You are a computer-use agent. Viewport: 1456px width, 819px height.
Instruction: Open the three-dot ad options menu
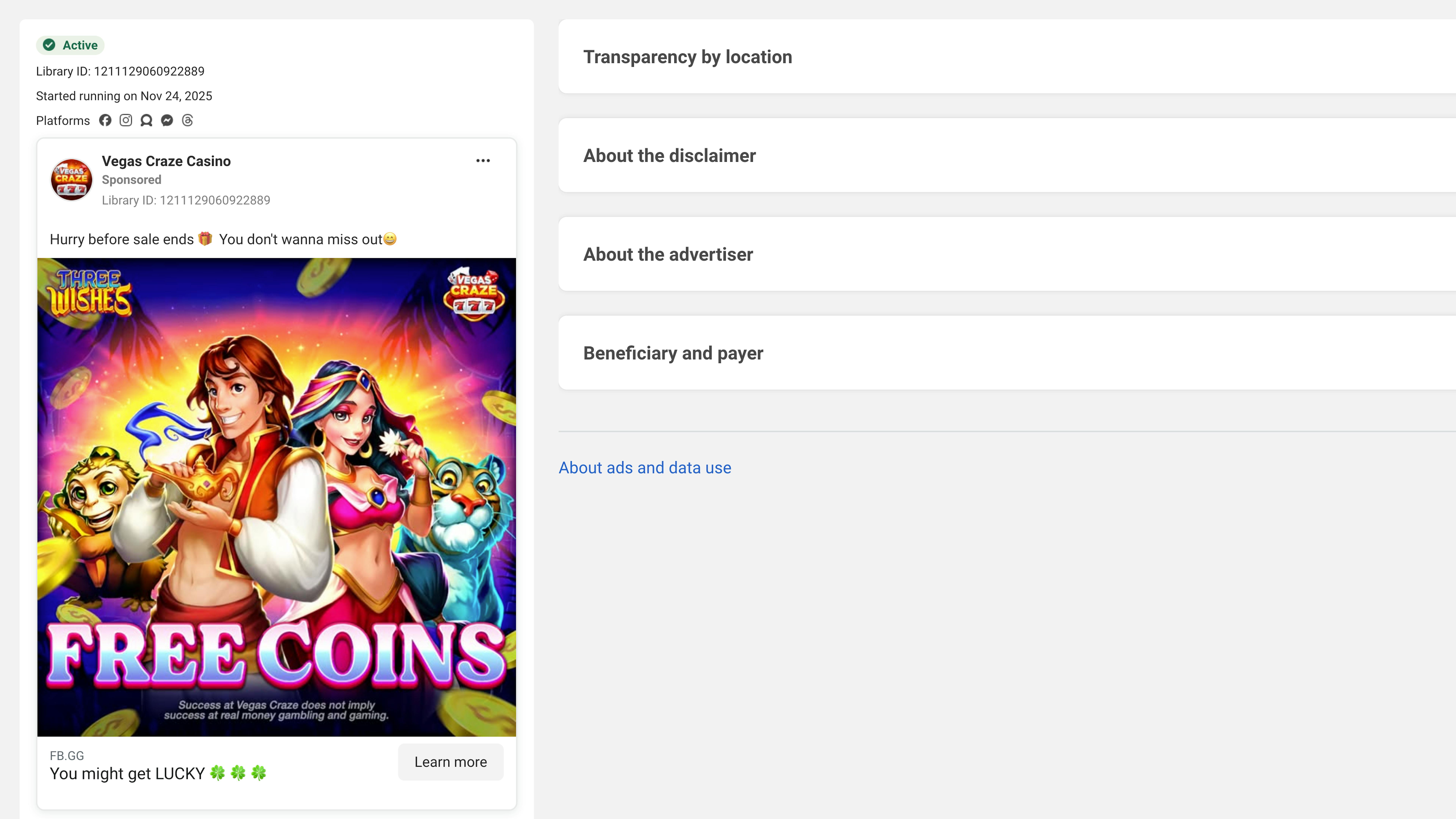tap(483, 161)
